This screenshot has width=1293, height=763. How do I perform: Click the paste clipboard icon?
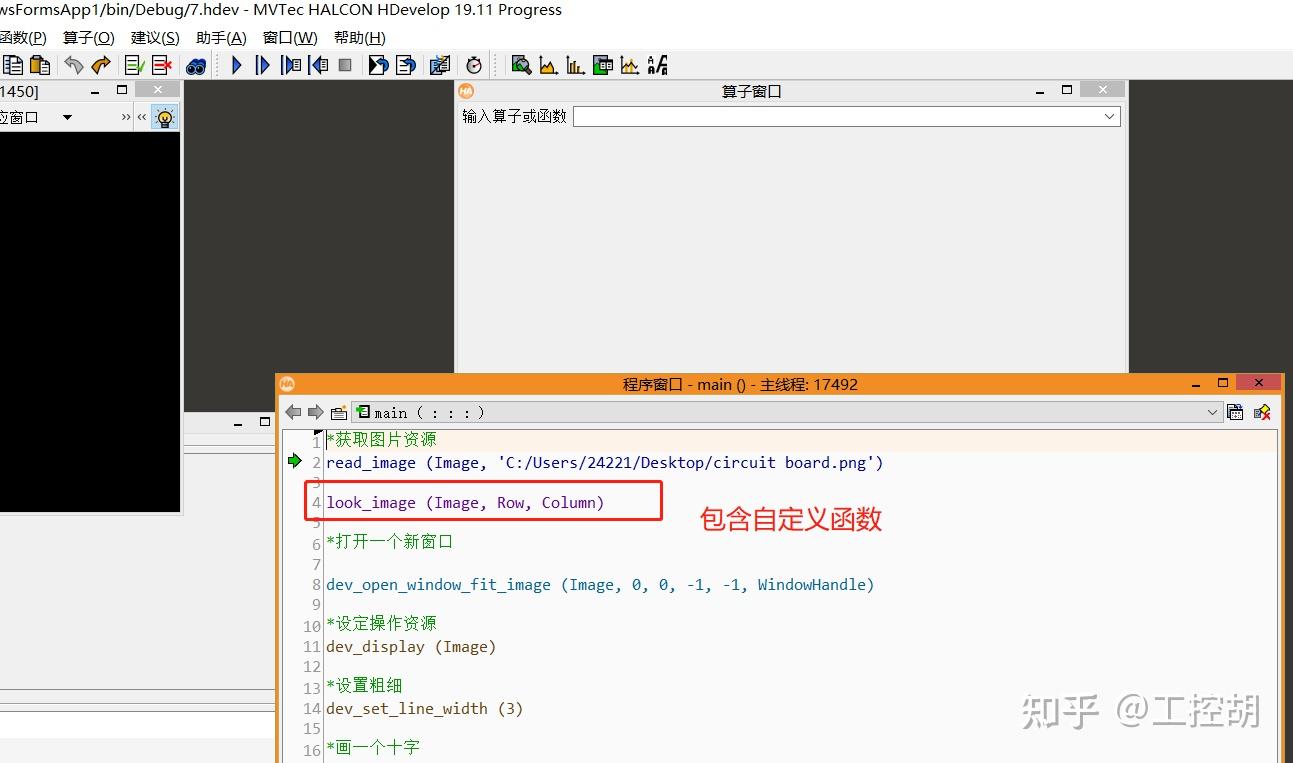(x=40, y=65)
